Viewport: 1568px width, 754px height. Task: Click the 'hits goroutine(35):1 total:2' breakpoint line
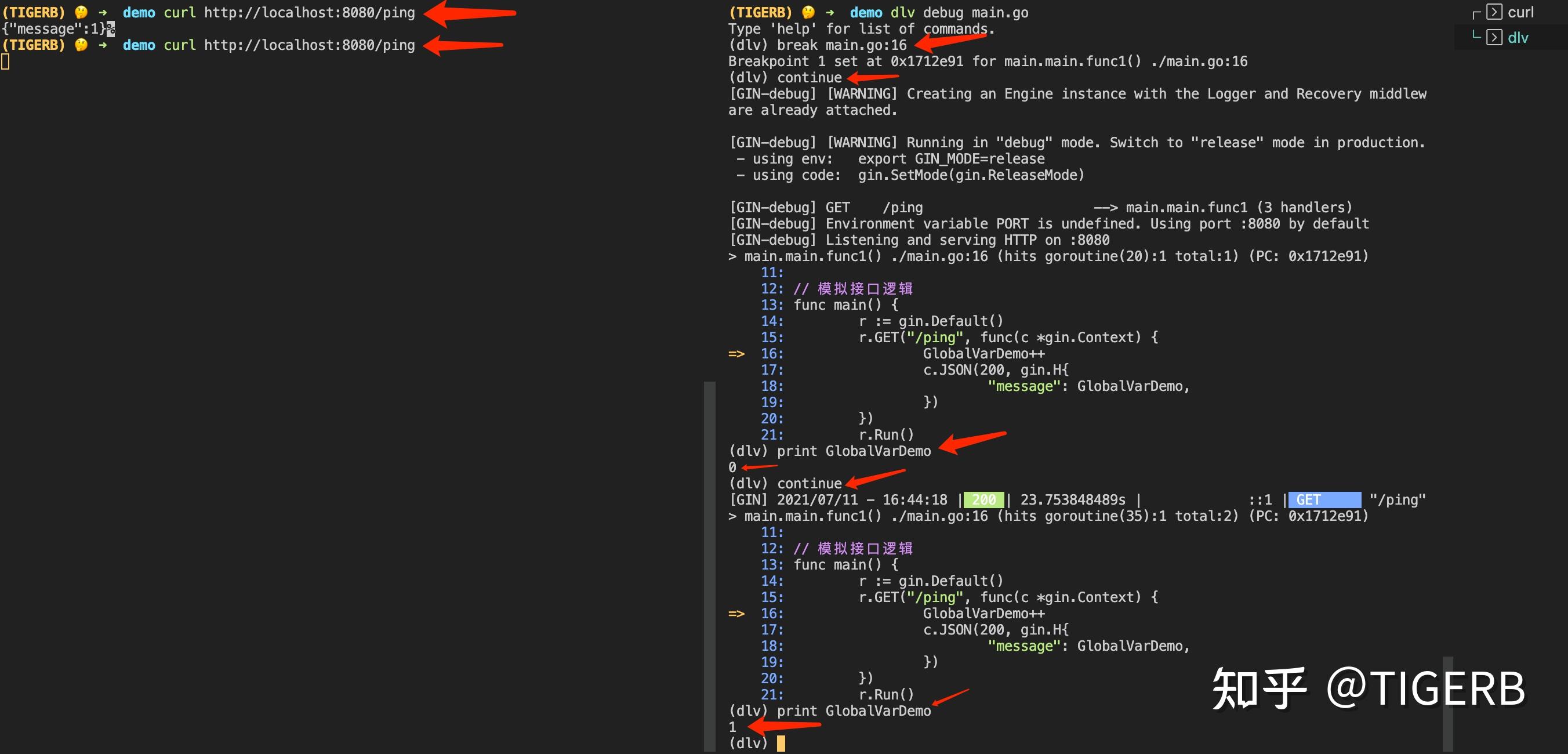[1048, 516]
